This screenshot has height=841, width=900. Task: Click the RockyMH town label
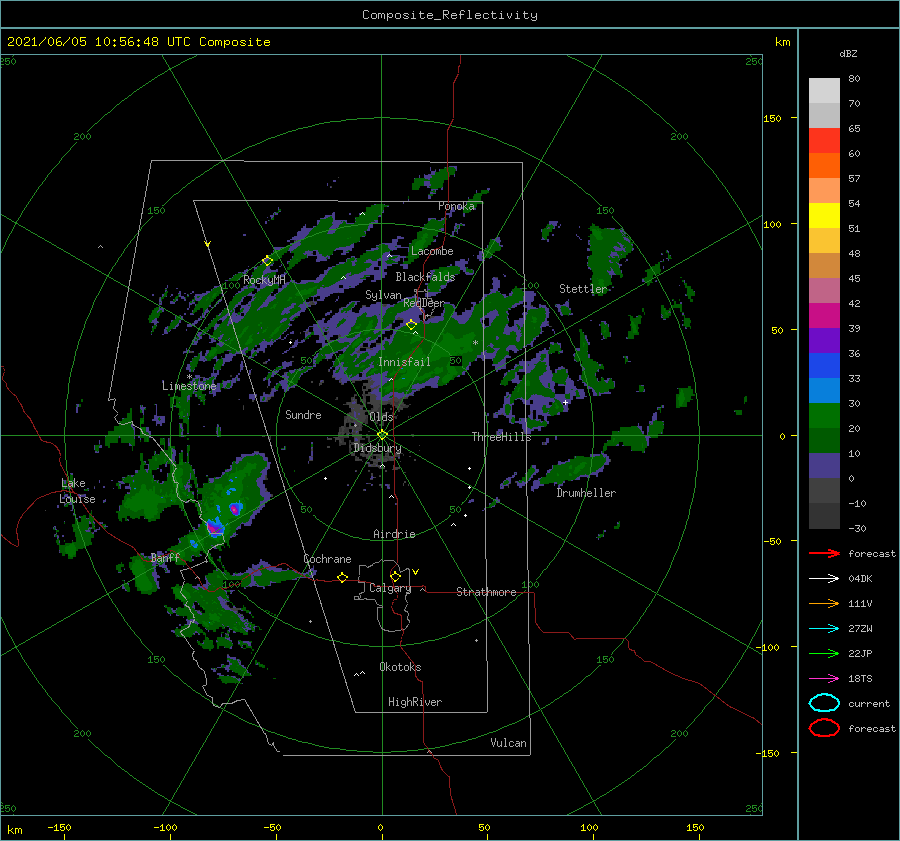(264, 280)
